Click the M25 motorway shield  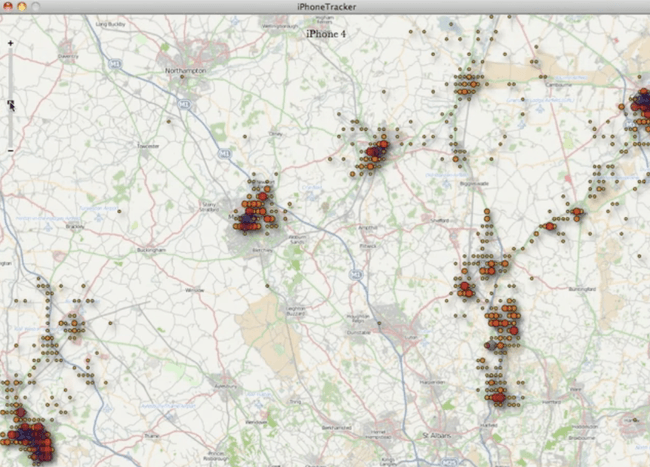pos(449,462)
